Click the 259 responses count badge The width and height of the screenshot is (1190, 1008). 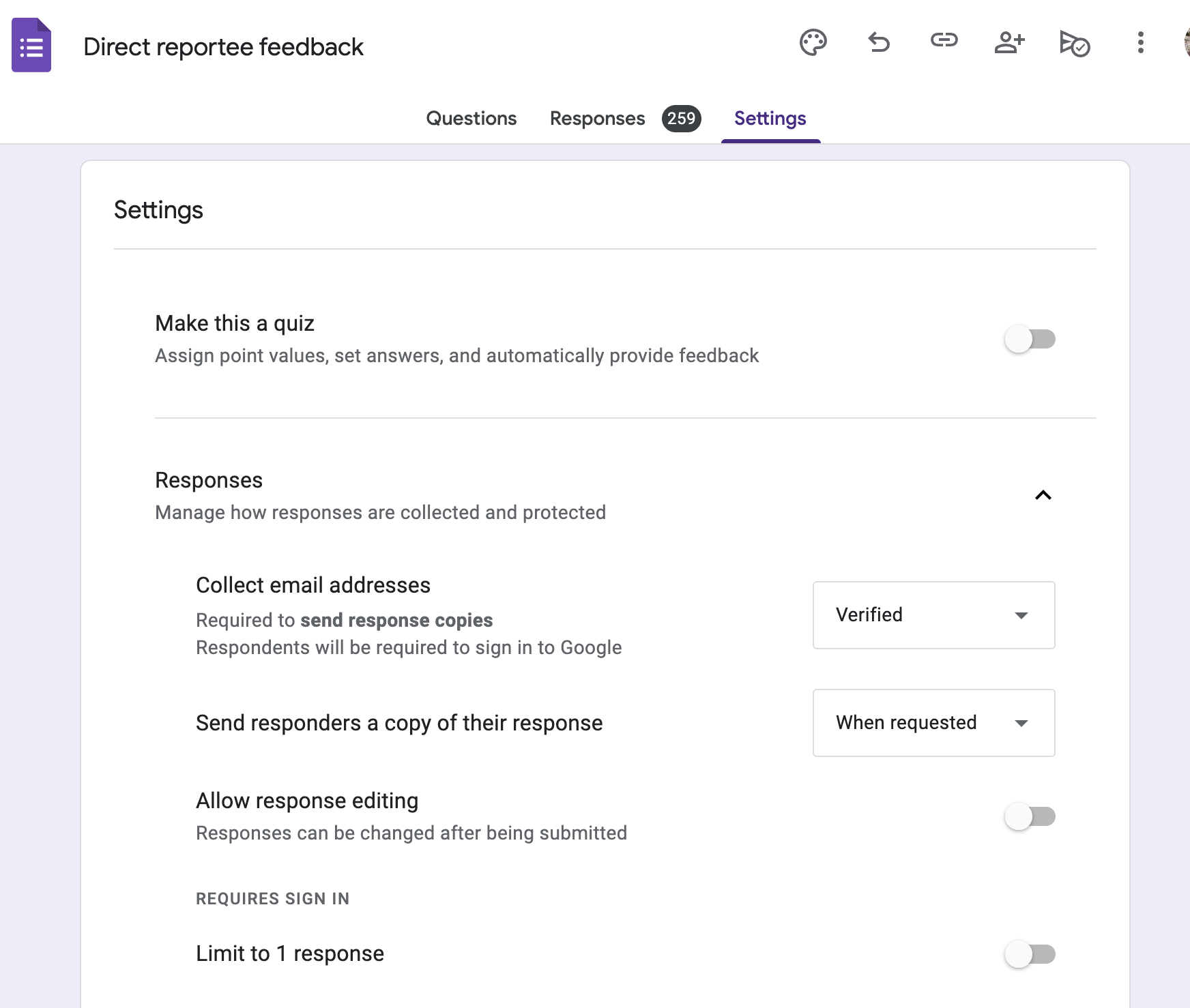point(680,118)
